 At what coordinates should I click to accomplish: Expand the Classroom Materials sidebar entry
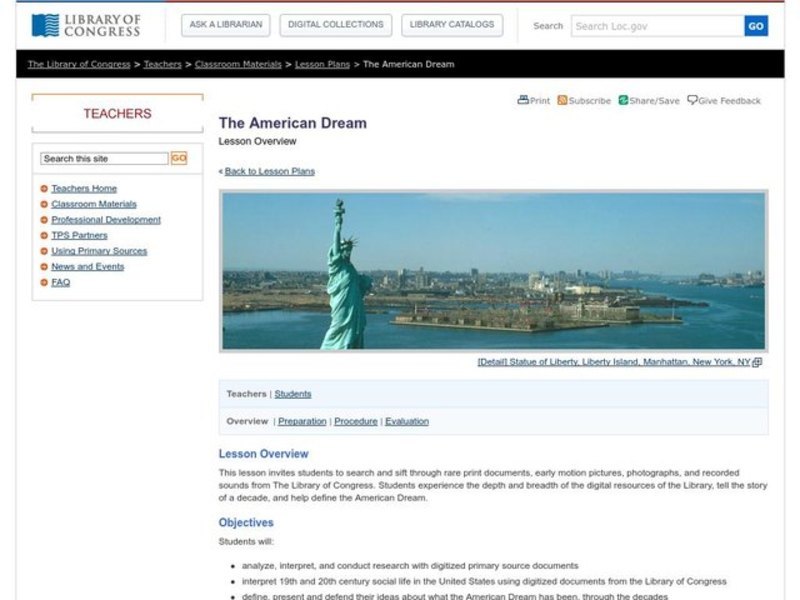pos(92,204)
